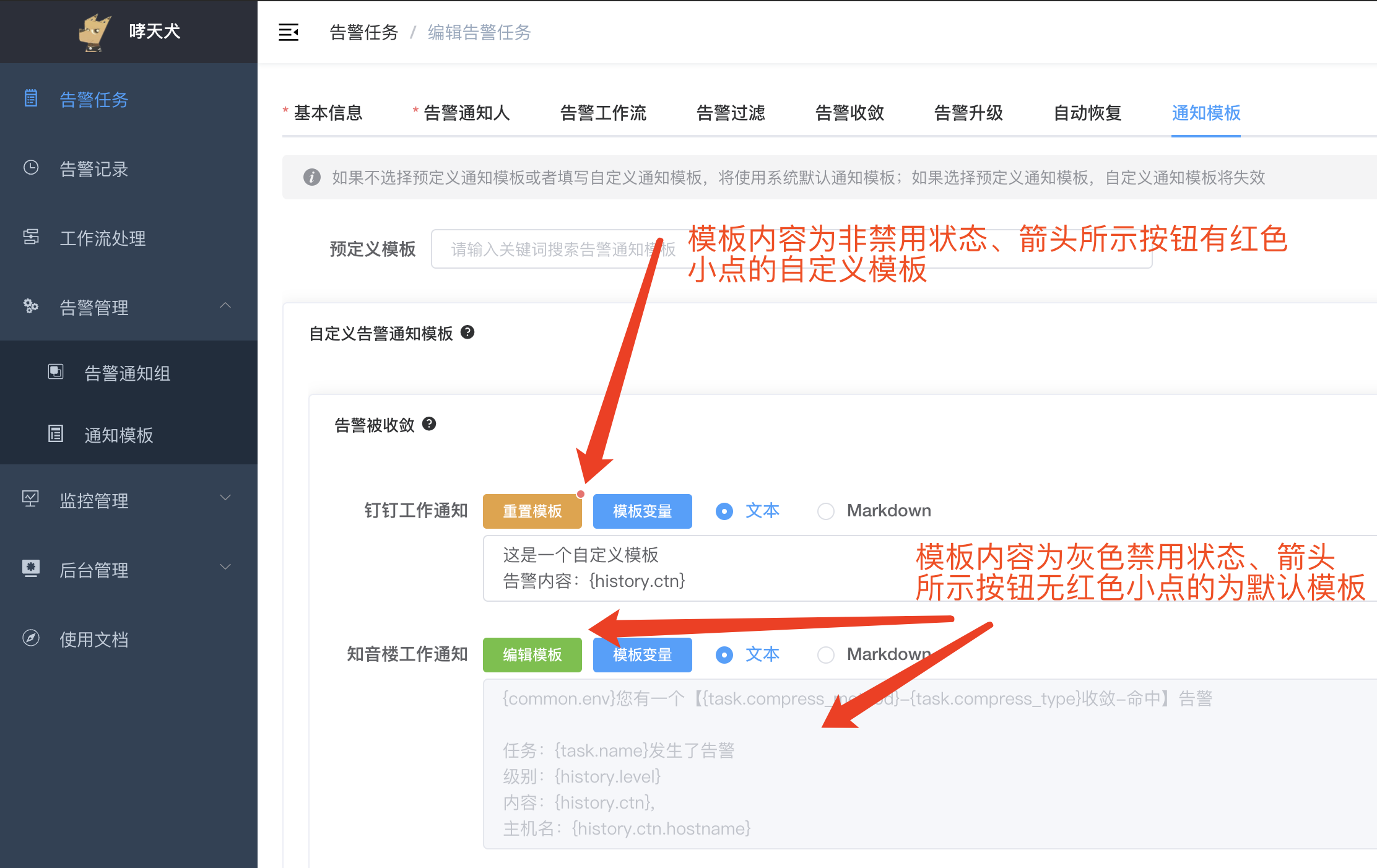Viewport: 1377px width, 868px height.
Task: Click 编辑告警任务 breadcrumb text
Action: [479, 32]
